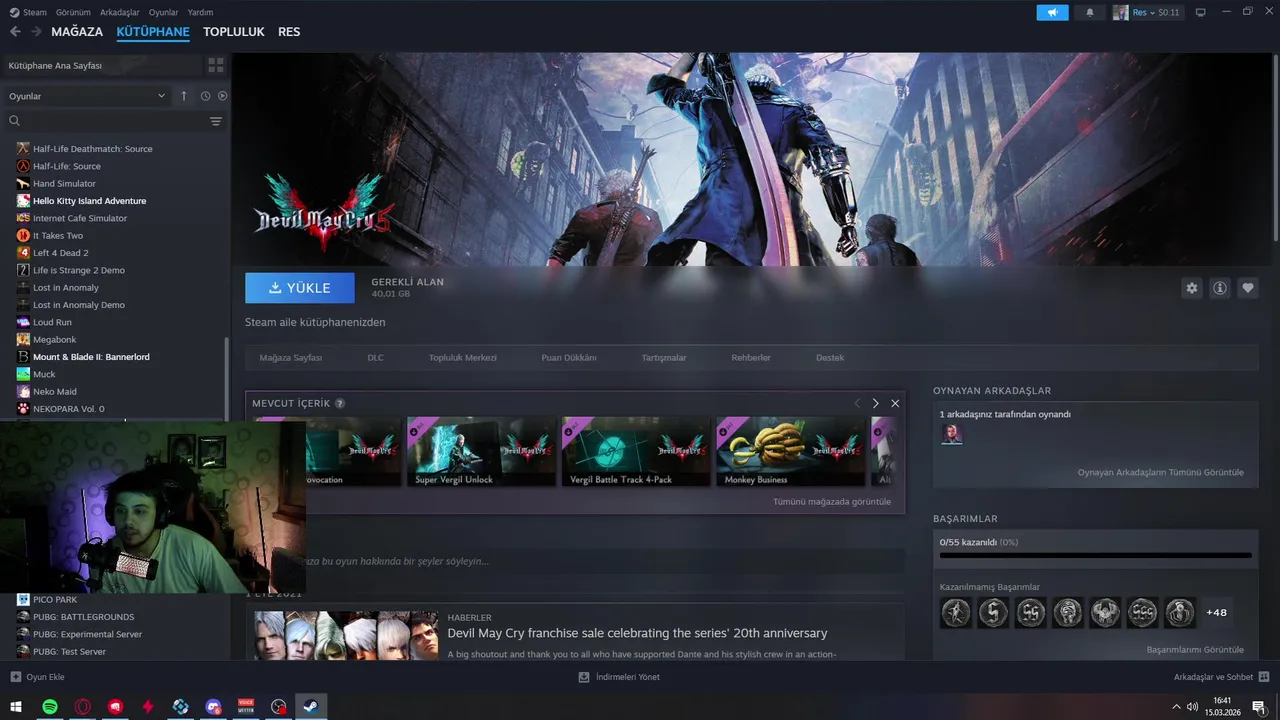
Task: Open Tartışmalar link
Action: (664, 358)
